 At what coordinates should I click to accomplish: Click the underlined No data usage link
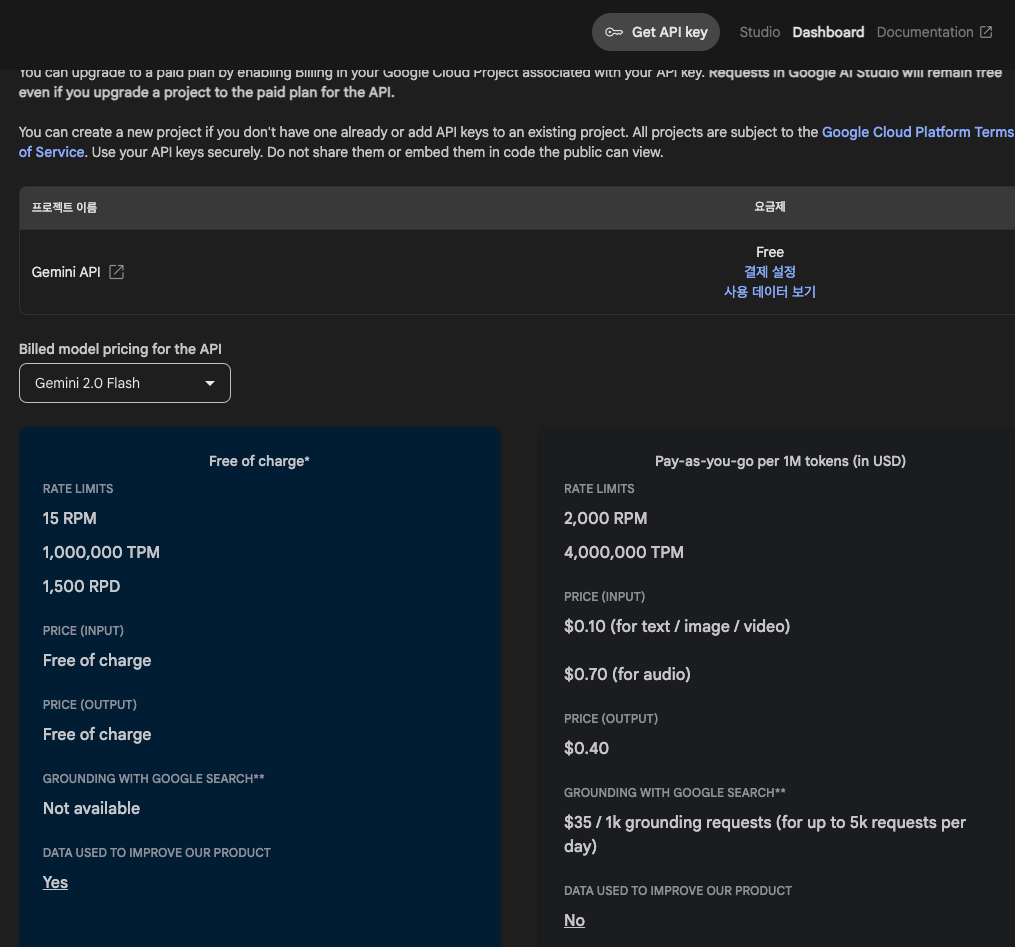[574, 920]
